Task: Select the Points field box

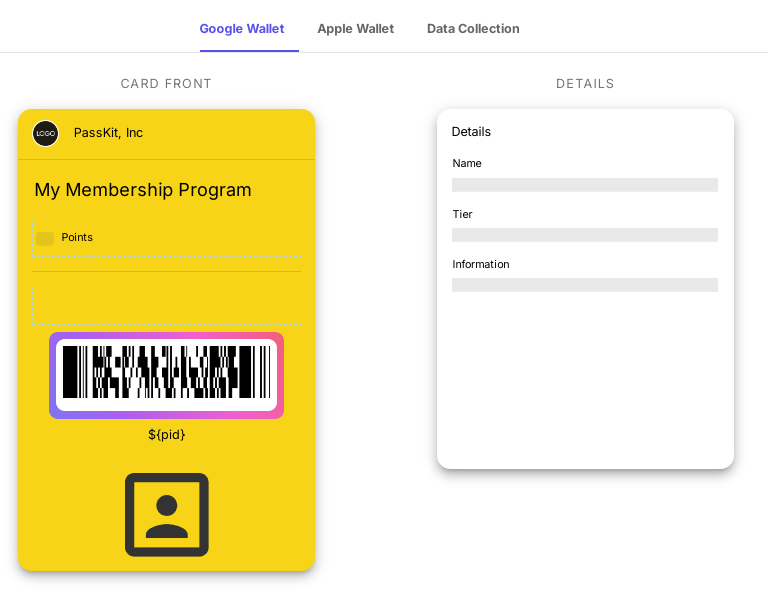Action: pos(167,238)
